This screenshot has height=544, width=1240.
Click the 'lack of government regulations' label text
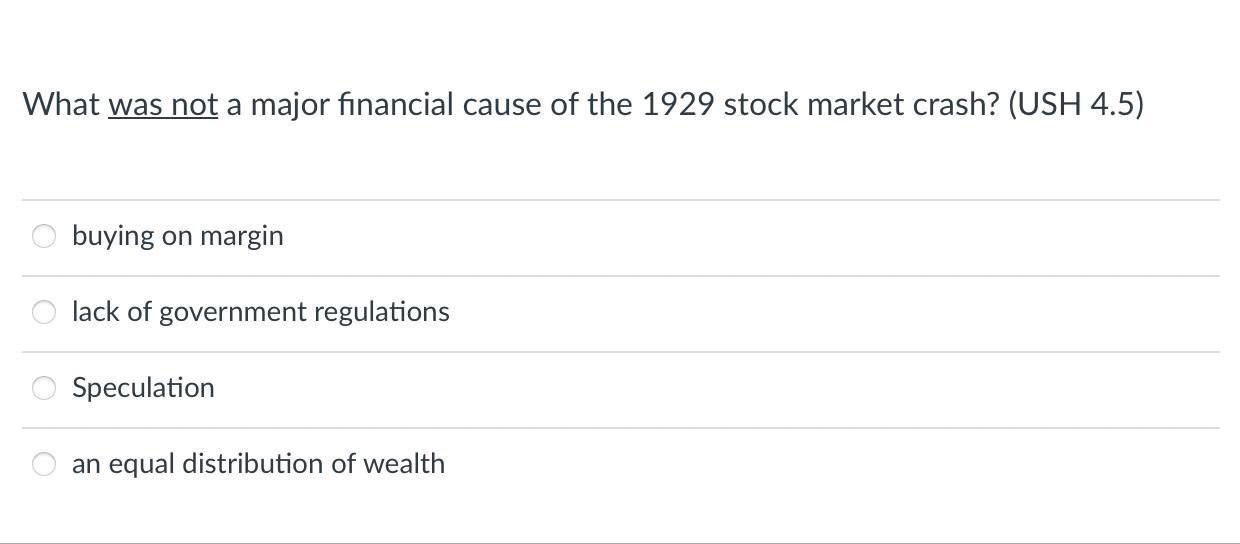[x=260, y=312]
